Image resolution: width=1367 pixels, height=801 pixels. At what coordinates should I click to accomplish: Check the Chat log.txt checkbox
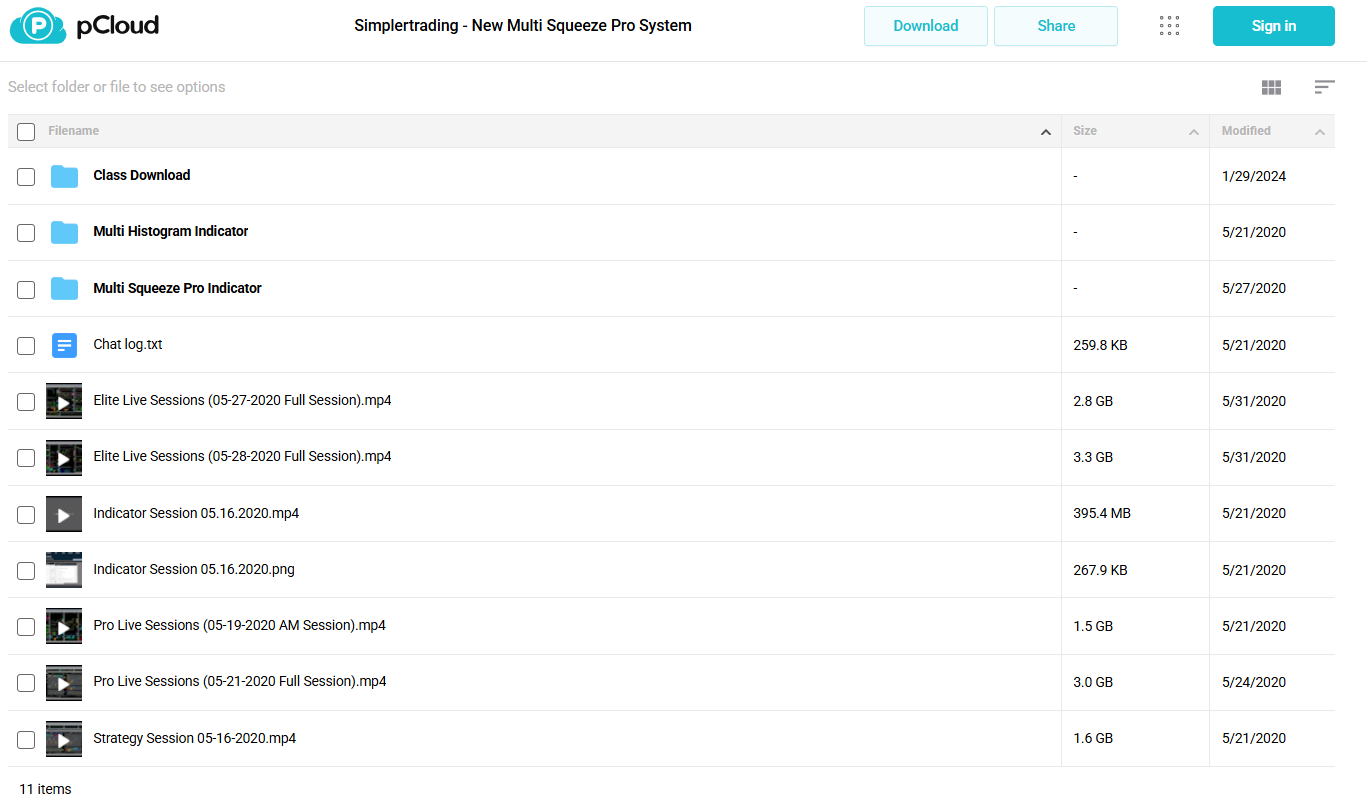pyautogui.click(x=26, y=346)
